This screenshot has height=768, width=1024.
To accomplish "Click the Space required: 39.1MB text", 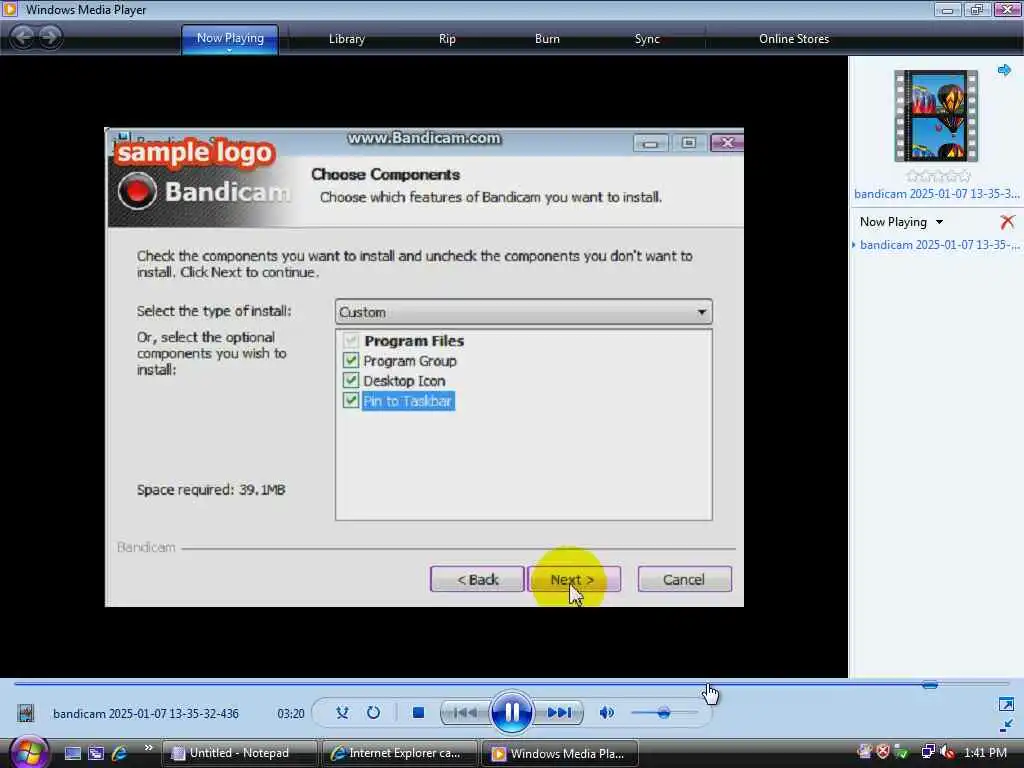I will click(x=211, y=490).
